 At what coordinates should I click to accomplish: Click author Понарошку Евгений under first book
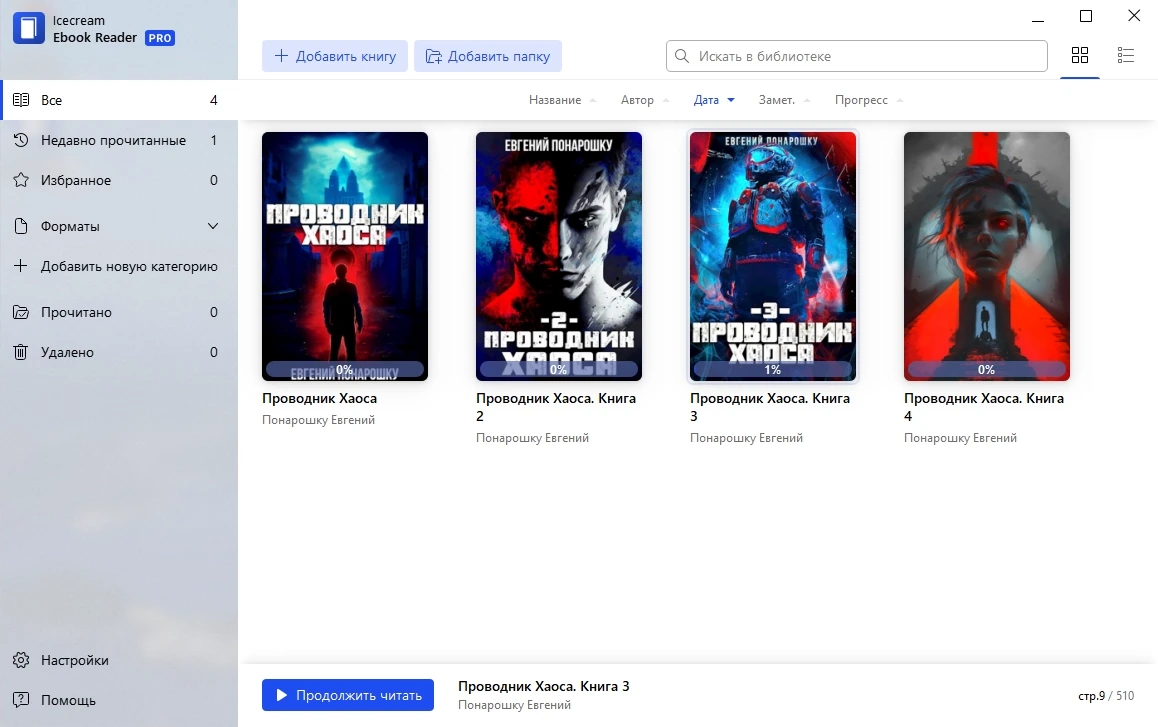click(x=318, y=420)
